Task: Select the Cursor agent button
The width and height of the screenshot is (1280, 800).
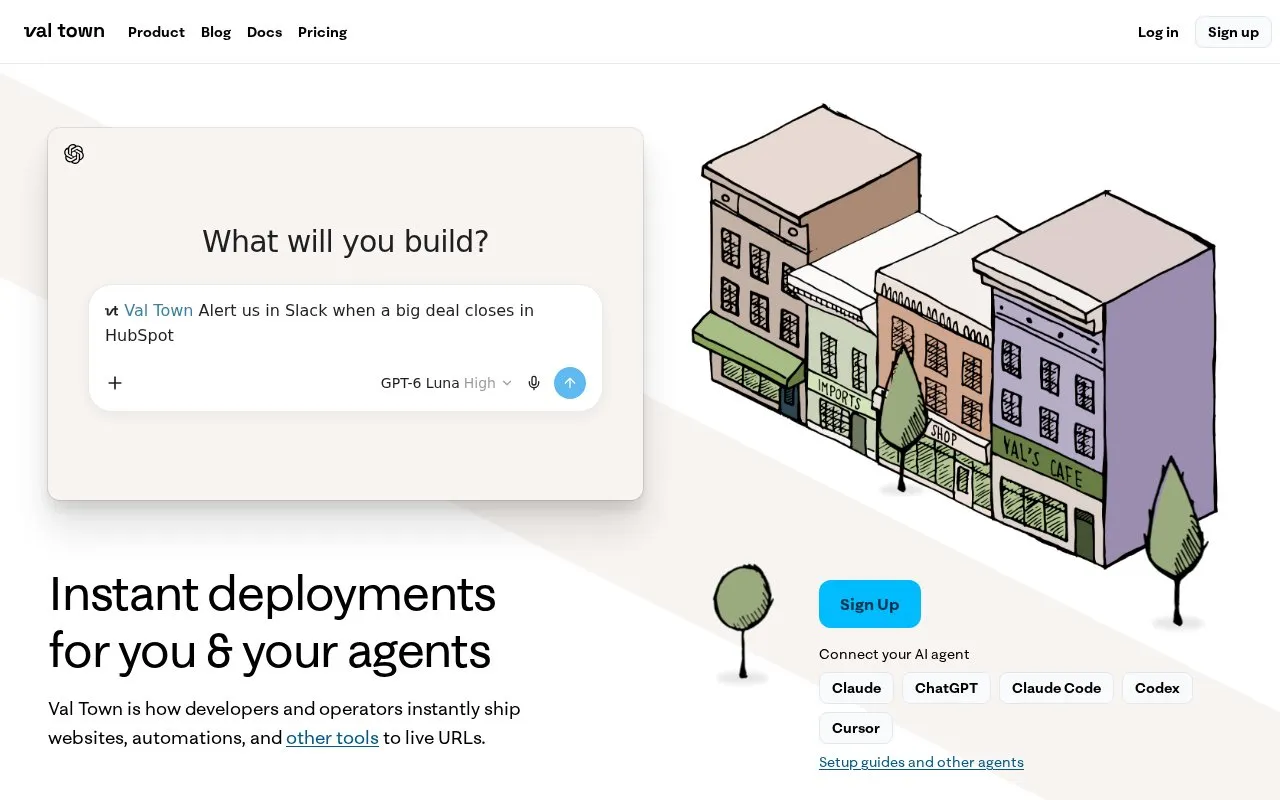Action: tap(856, 728)
